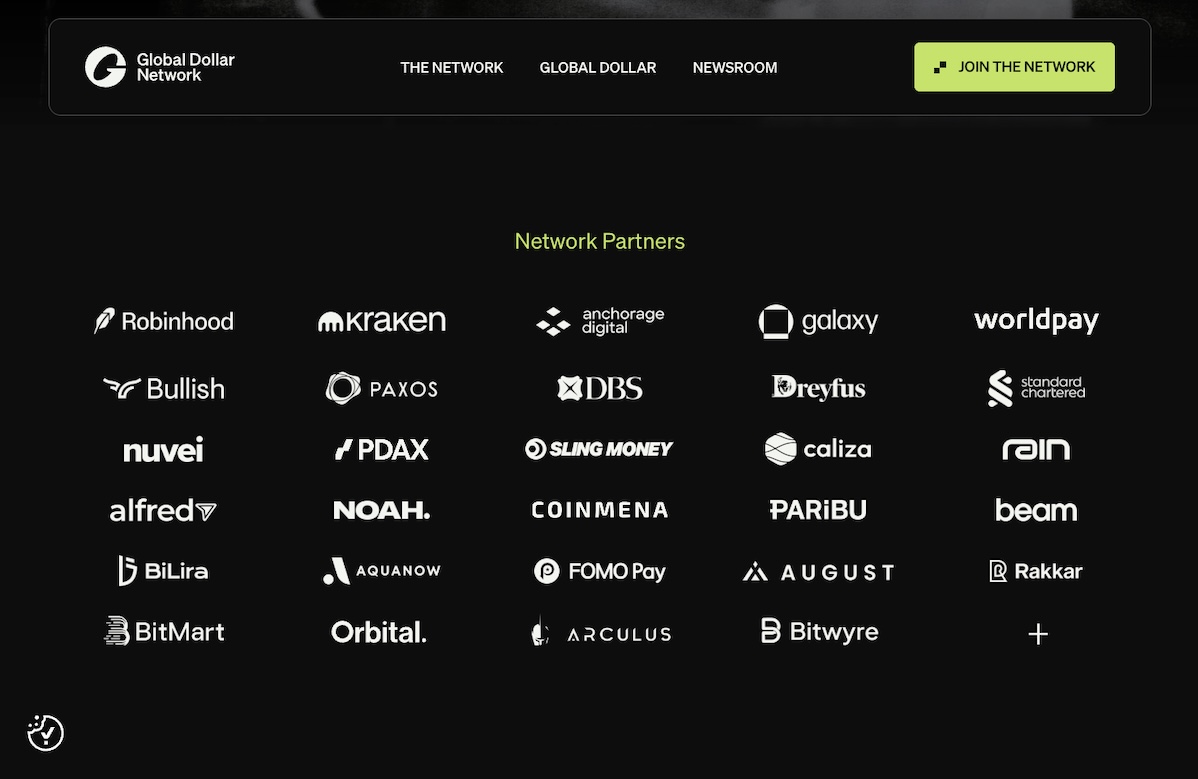Click the PDAX logo
The width and height of the screenshot is (1198, 779).
point(382,449)
